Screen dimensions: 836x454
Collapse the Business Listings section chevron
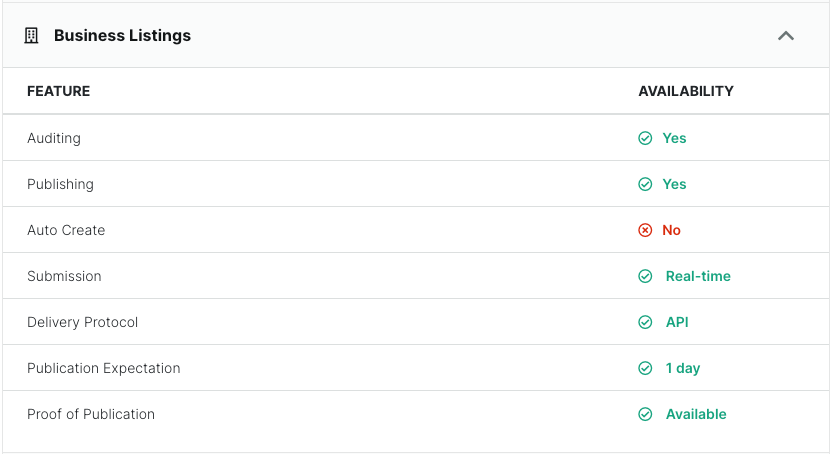[x=786, y=36]
